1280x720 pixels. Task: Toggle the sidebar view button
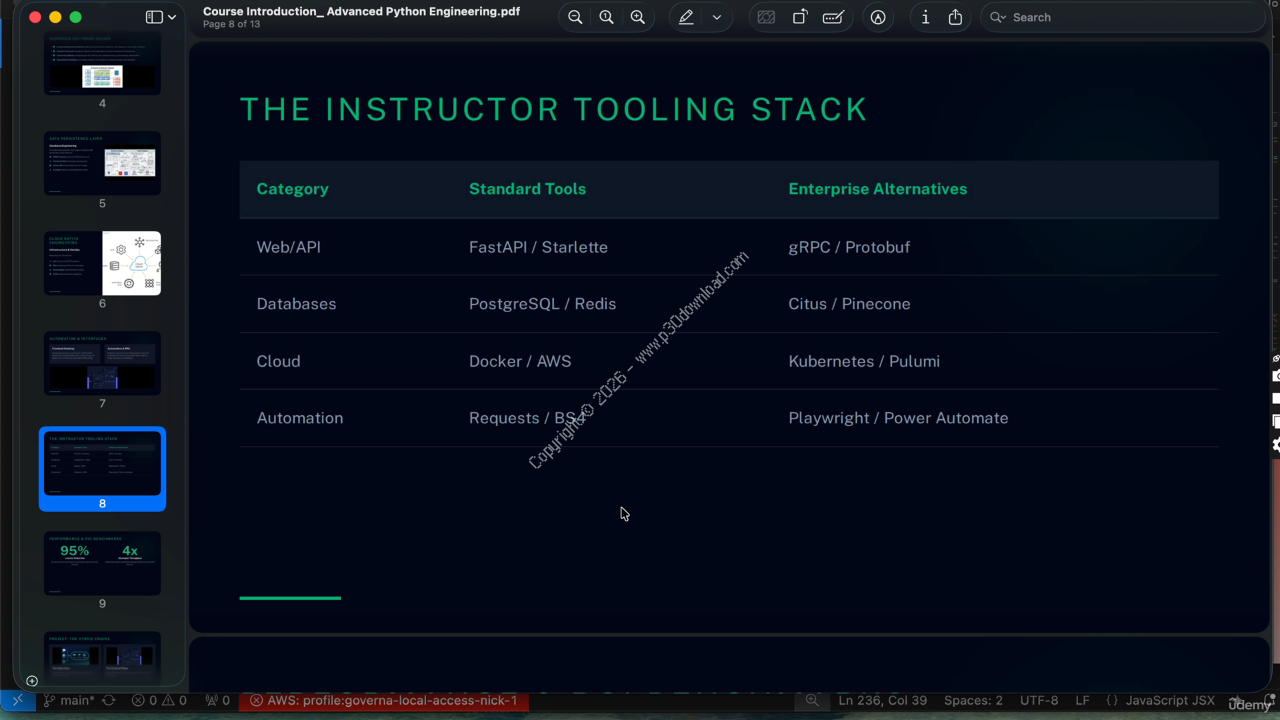point(154,17)
